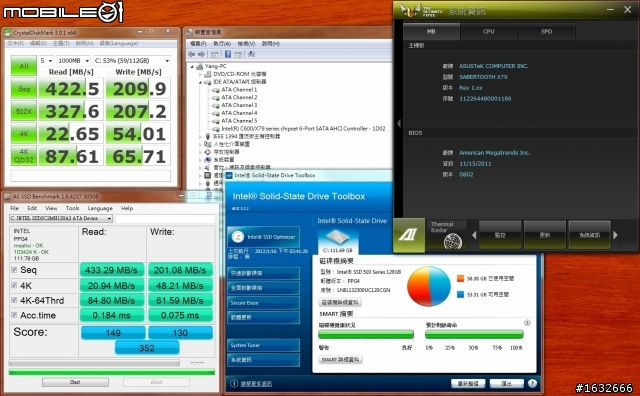The image size is (640, 396).
Task: Click the small info icon beside SMART life bar
Action: (527, 323)
